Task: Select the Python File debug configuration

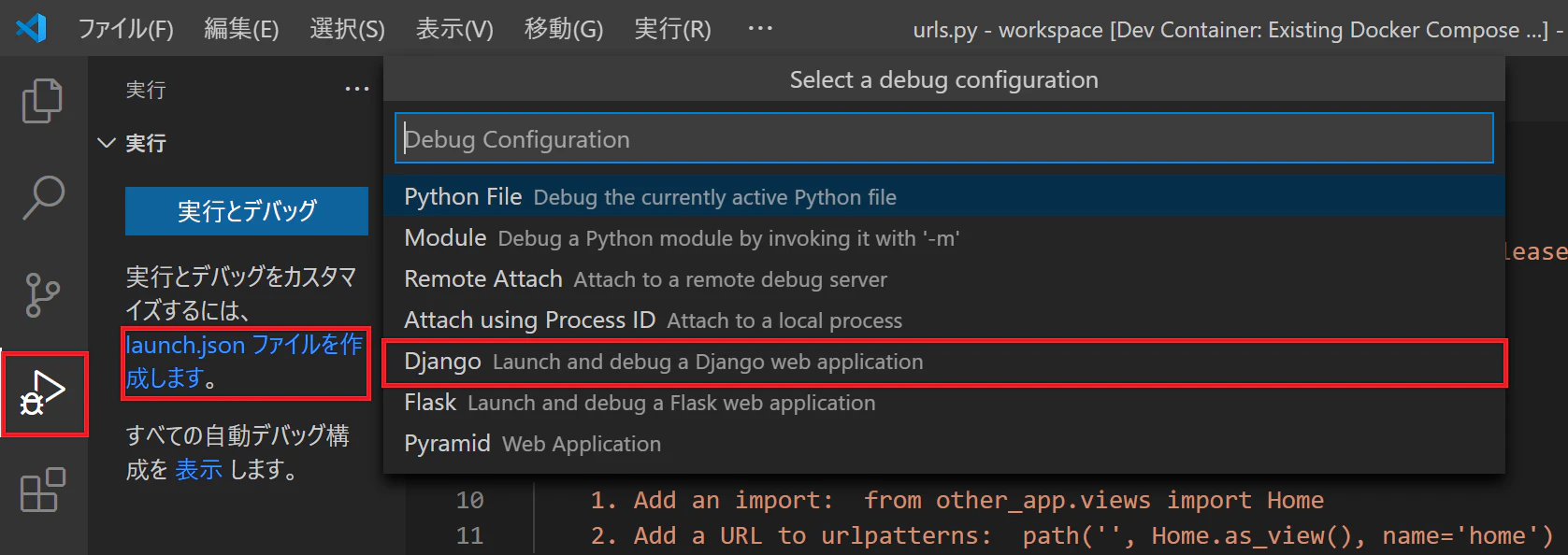Action: pos(944,197)
